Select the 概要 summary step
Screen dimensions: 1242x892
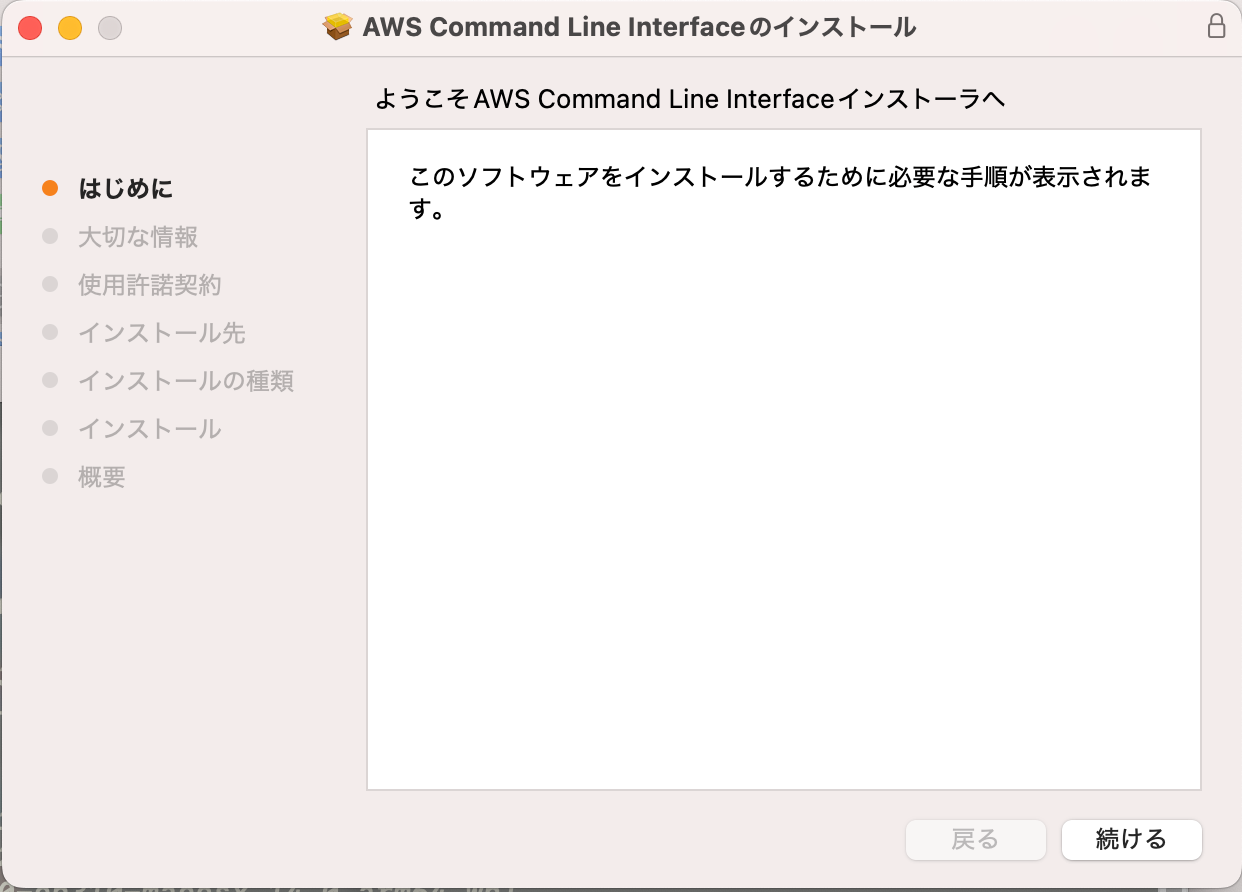(102, 477)
